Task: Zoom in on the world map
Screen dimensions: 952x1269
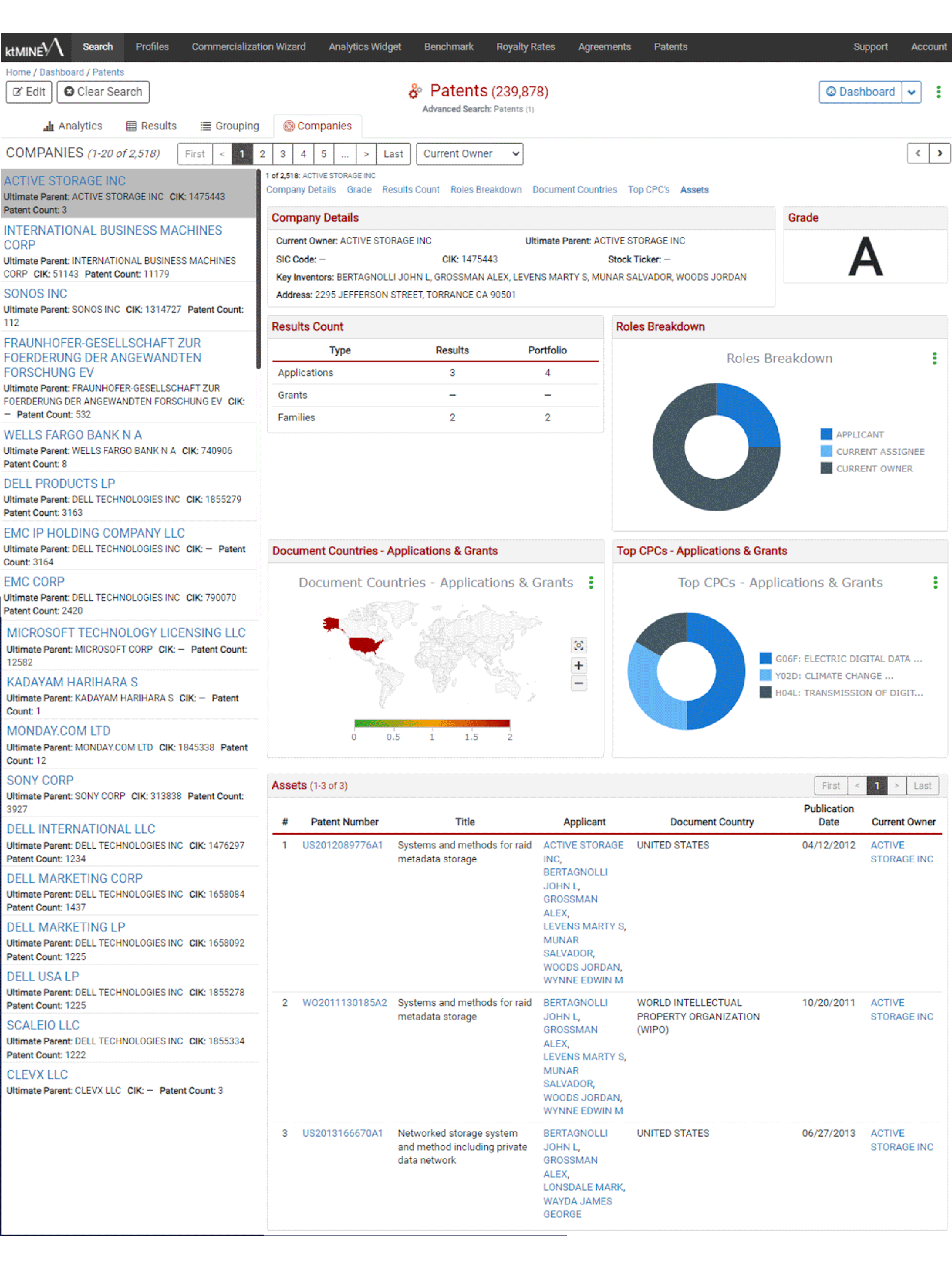Action: (x=578, y=666)
